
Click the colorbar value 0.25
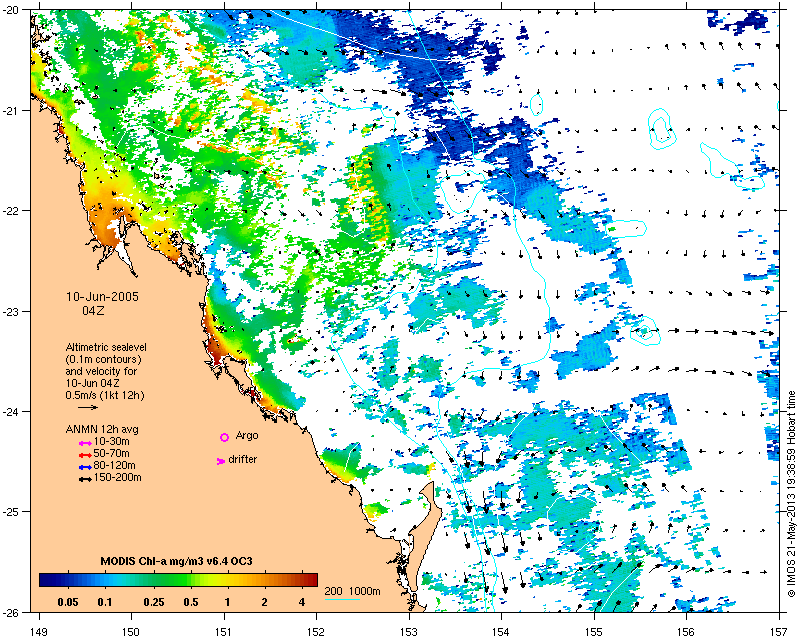(154, 602)
